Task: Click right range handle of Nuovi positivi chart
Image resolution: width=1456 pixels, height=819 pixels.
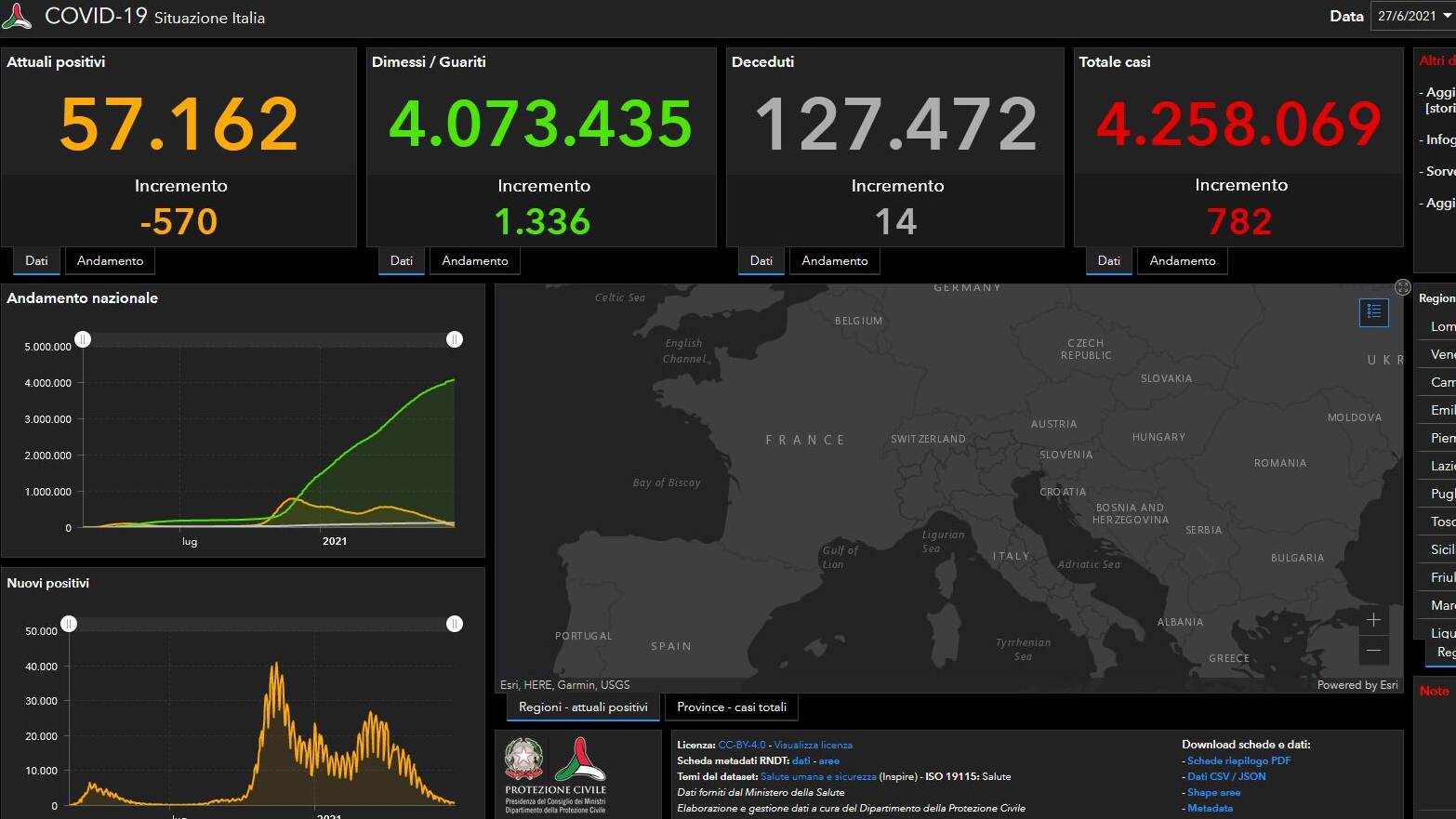Action: [x=455, y=624]
